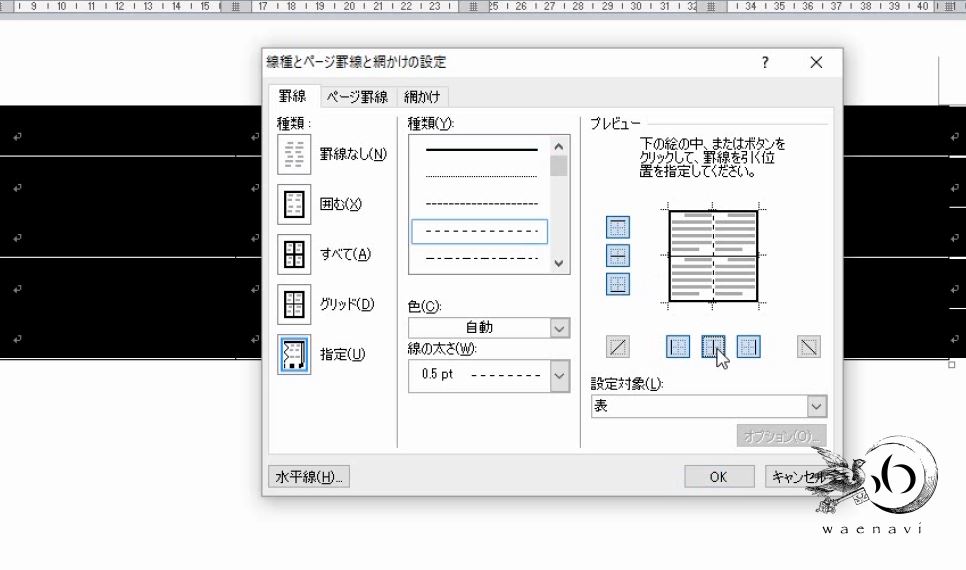The width and height of the screenshot is (966, 570).
Task: Open the 色 (color) dropdown showing 自動
Action: tap(489, 328)
